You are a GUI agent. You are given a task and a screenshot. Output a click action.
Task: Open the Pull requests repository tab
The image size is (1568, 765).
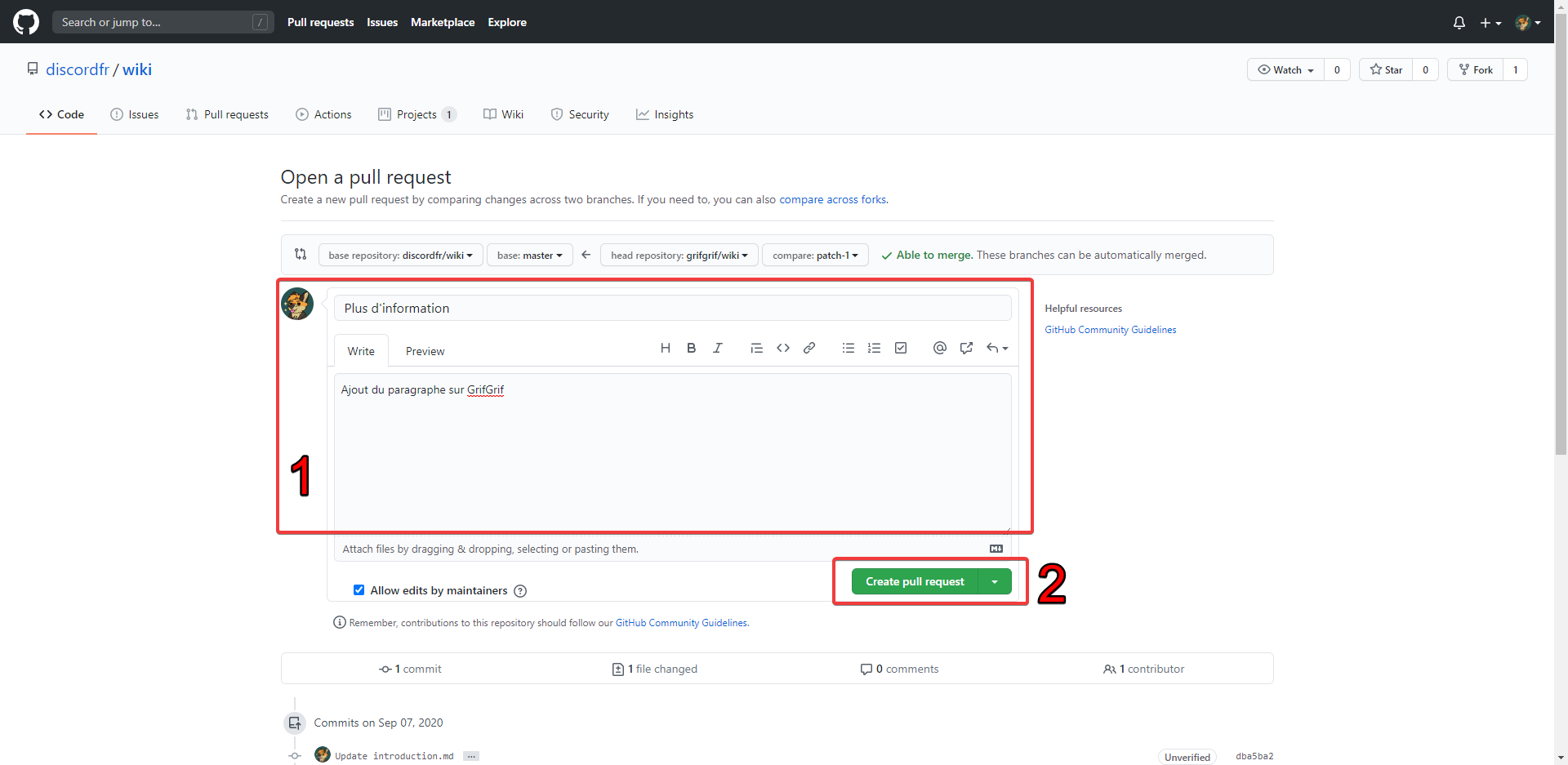point(227,114)
